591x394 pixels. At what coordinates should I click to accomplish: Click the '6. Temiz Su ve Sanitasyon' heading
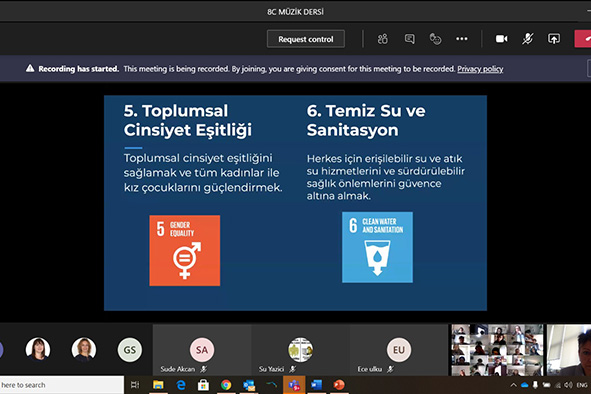[366, 121]
